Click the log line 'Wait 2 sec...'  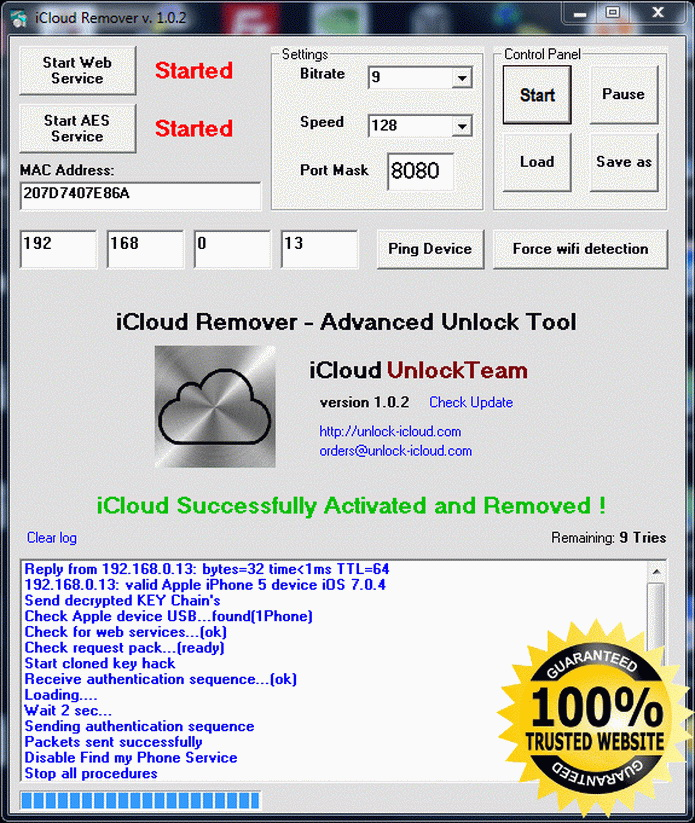68,711
